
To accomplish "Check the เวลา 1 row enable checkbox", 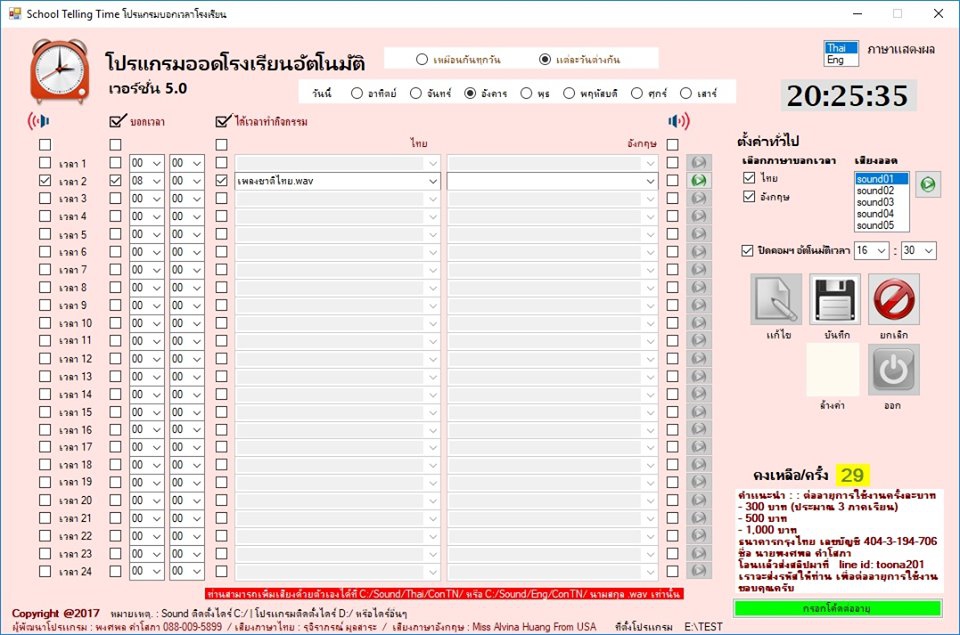I will point(45,163).
